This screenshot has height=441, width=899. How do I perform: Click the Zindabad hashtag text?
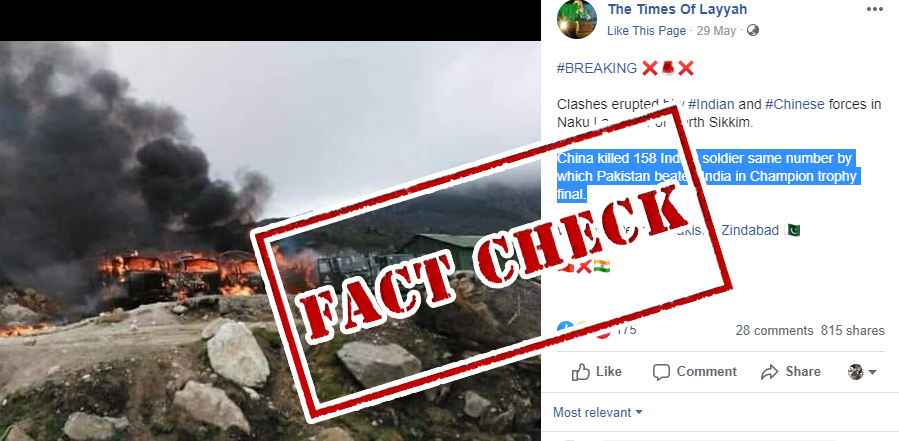[750, 231]
